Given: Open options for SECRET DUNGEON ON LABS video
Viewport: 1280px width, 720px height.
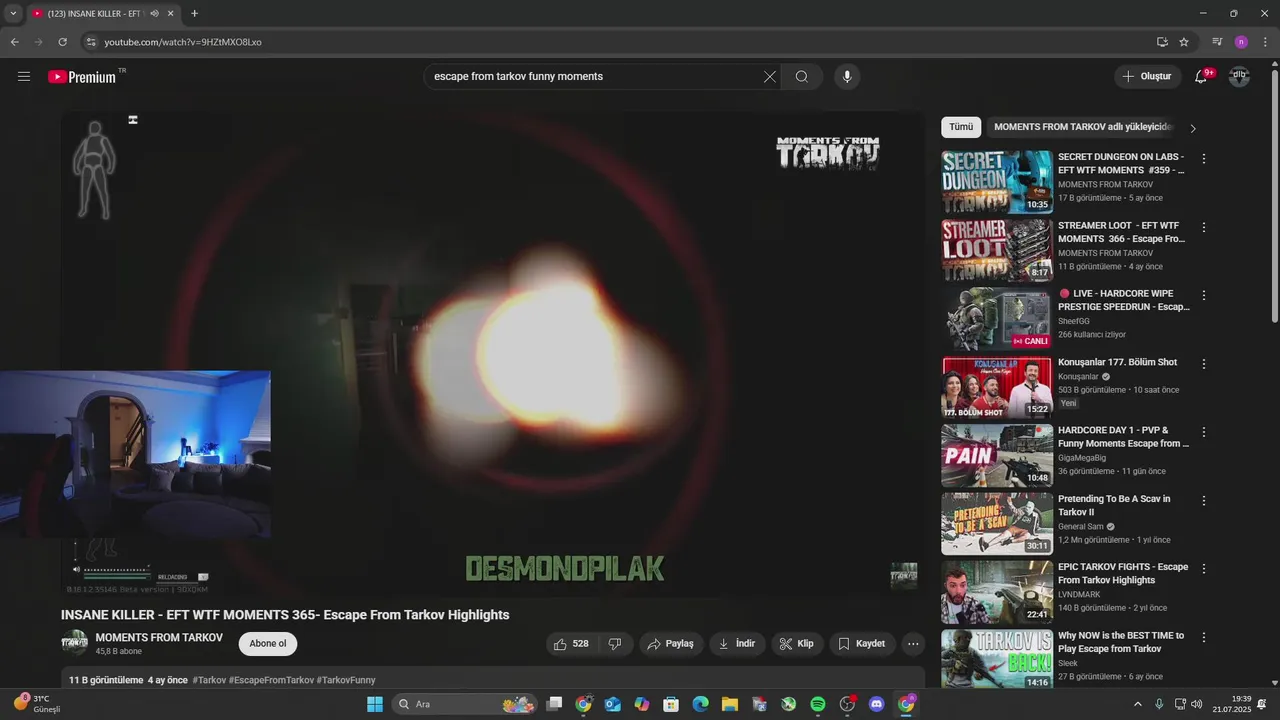Looking at the screenshot, I should tap(1204, 159).
